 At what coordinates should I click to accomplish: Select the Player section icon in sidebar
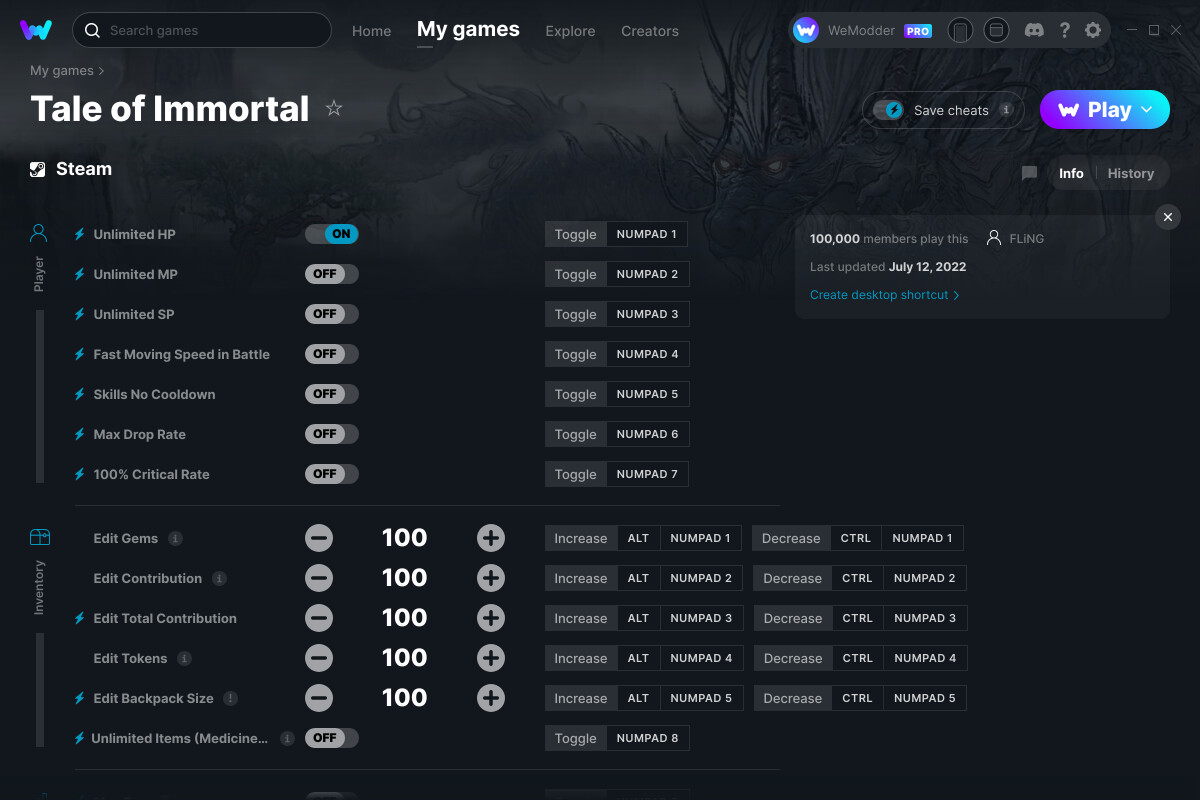[x=38, y=232]
